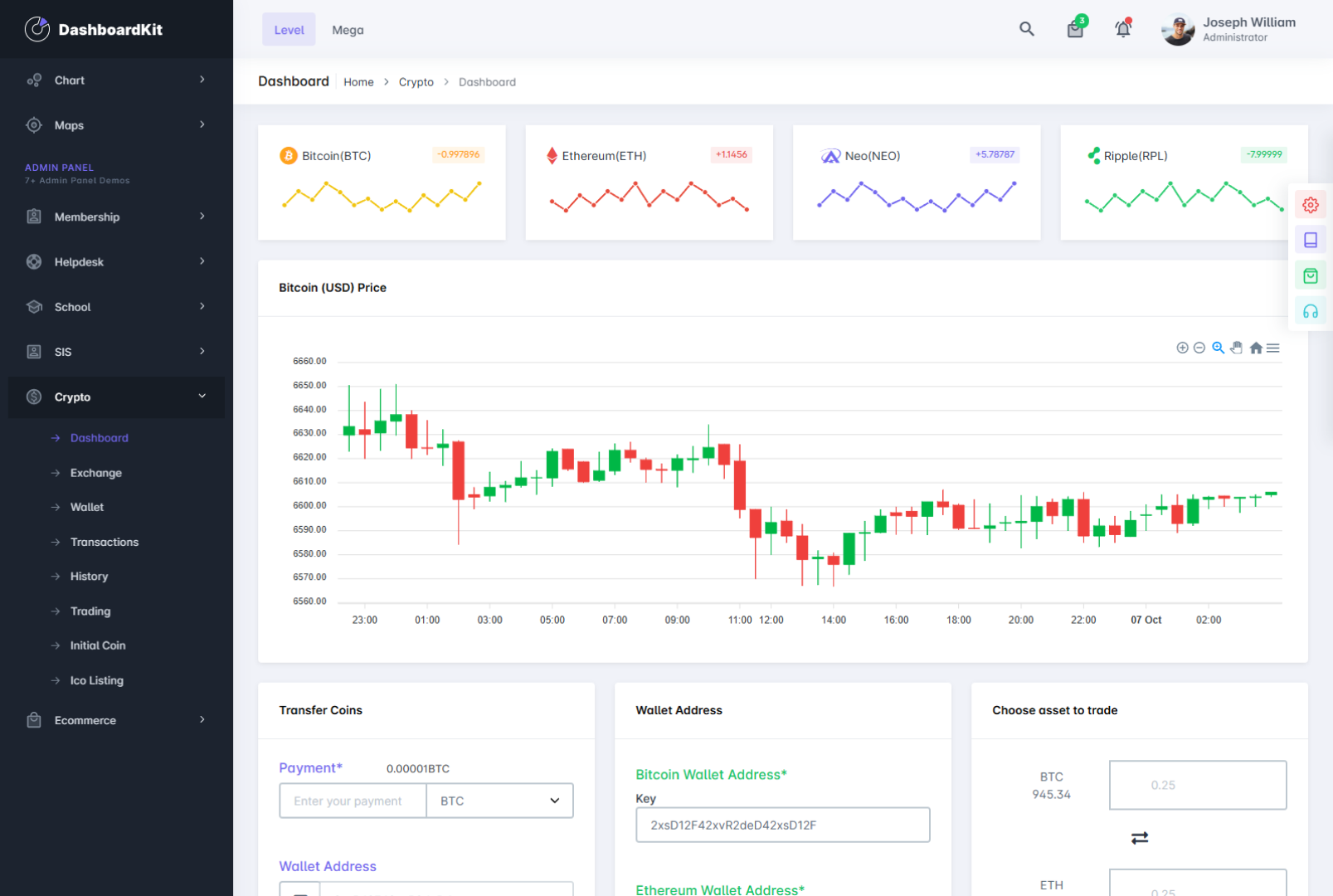Open the Exchange submenu item
This screenshot has height=896, width=1333.
click(96, 473)
